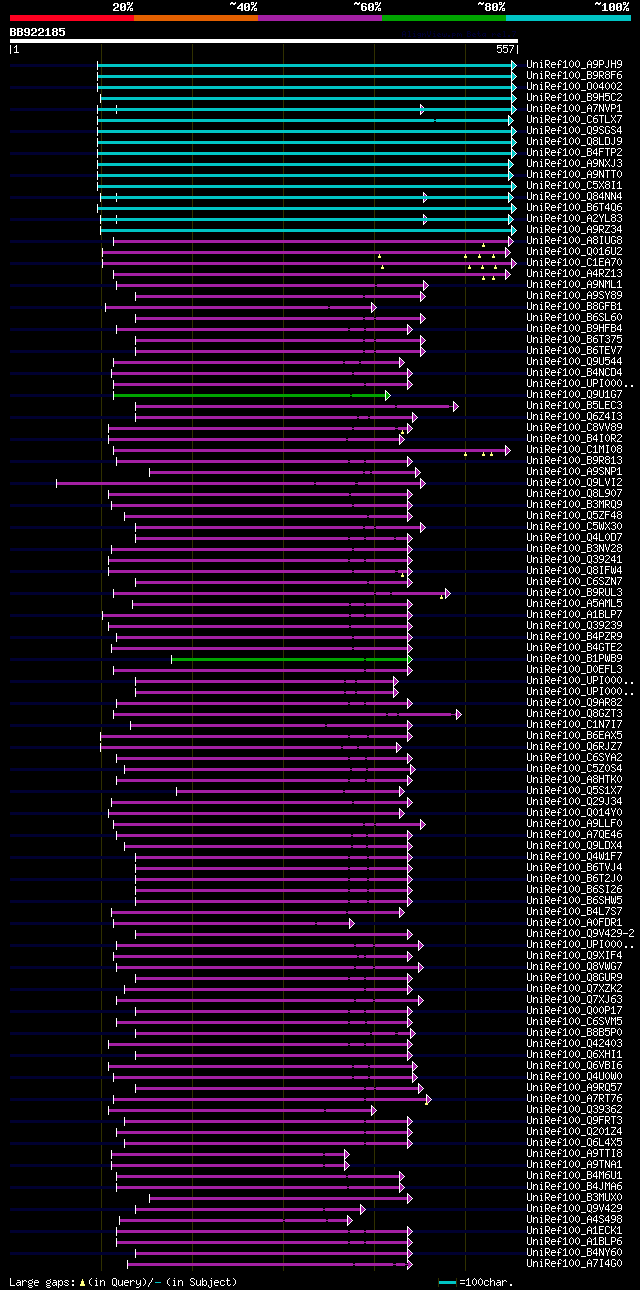Image resolution: width=640 pixels, height=1290 pixels.
Task: Select the UniRef100_Q9V429-2 label
Action: 580,934
